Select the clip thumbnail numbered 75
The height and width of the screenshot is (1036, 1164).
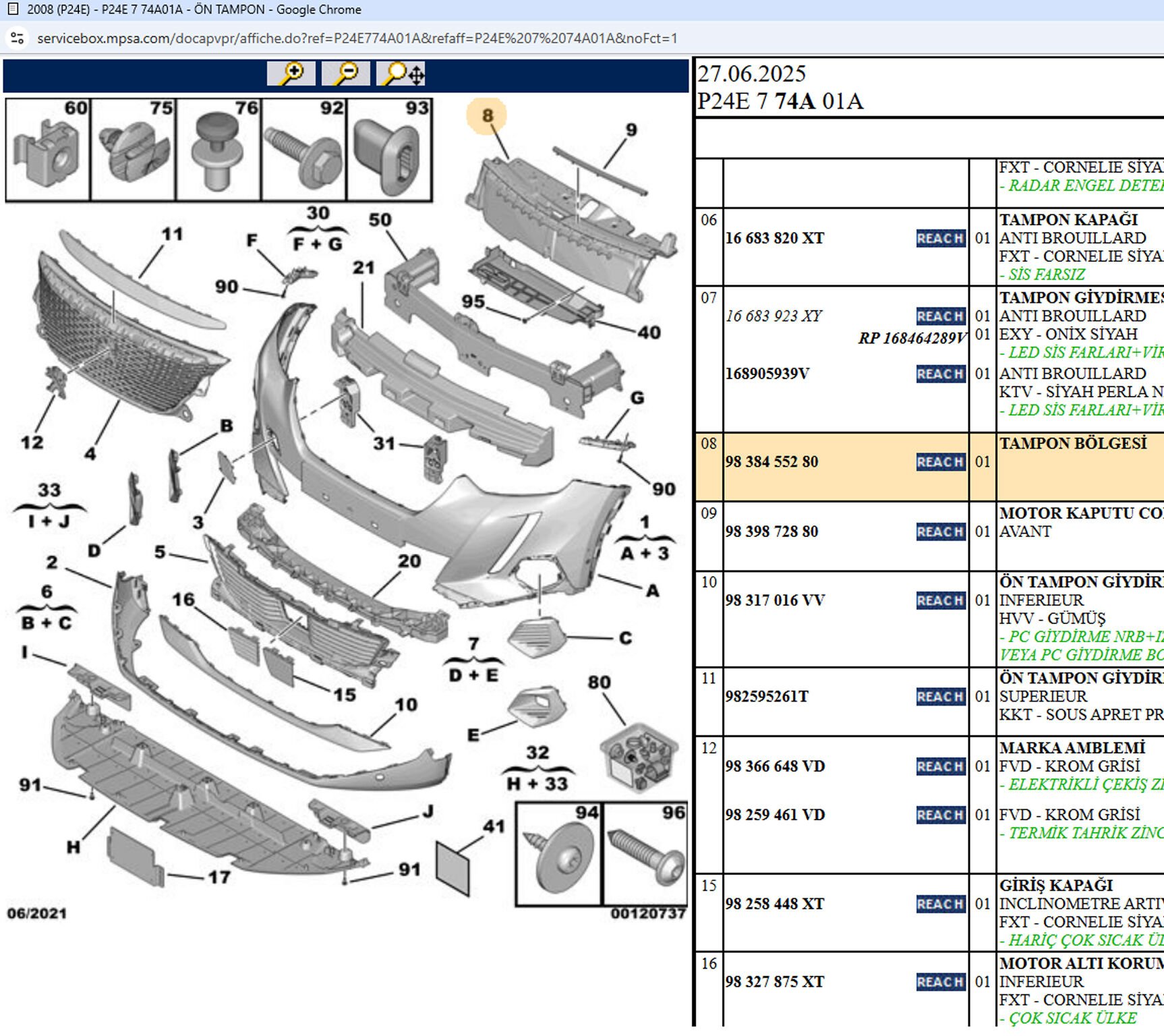134,150
